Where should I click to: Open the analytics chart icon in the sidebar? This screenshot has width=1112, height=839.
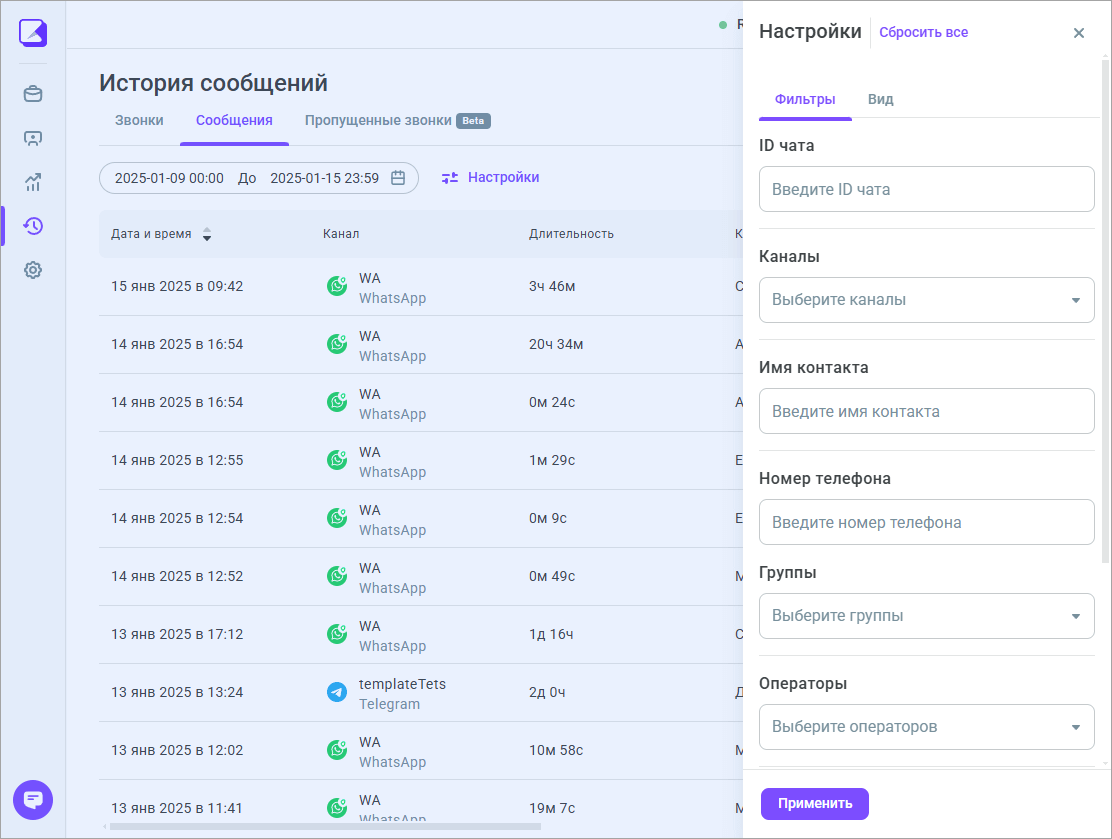tap(33, 182)
